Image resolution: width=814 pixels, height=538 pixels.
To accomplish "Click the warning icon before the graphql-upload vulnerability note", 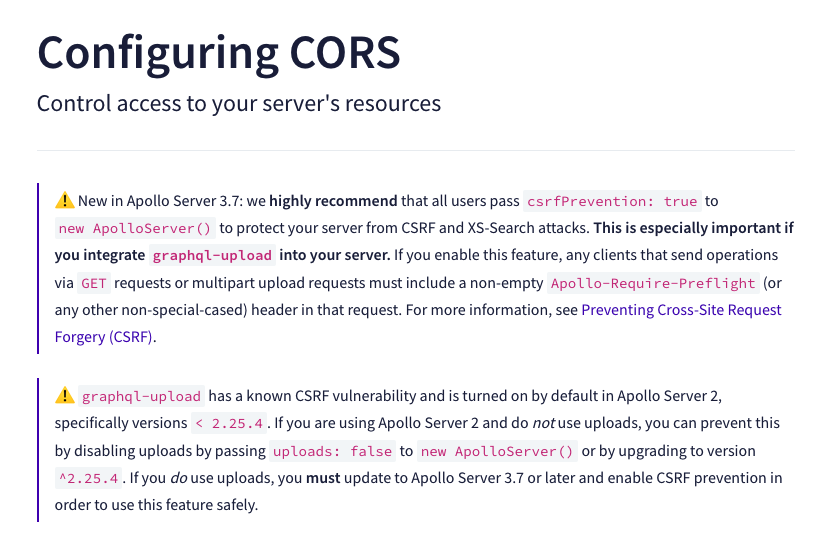I will coord(64,395).
